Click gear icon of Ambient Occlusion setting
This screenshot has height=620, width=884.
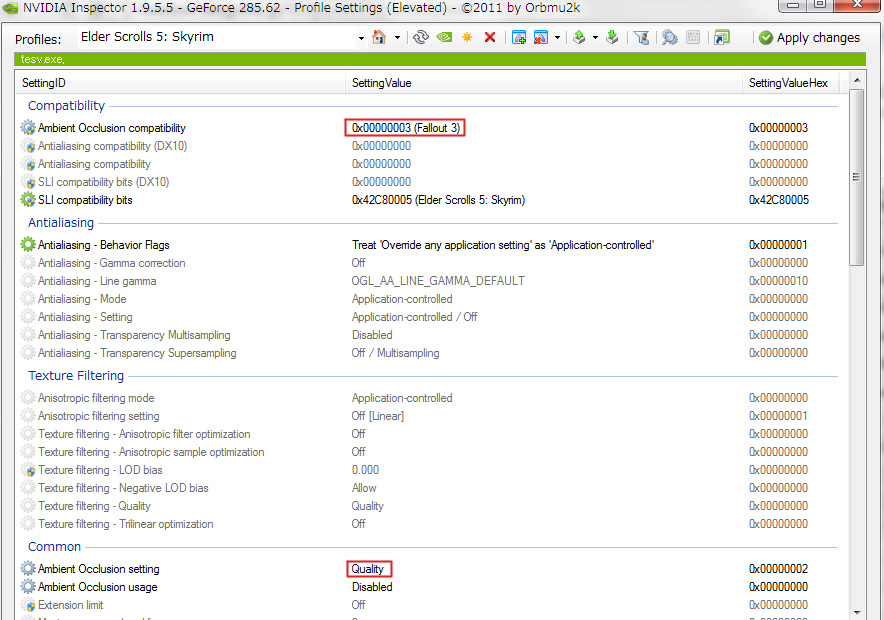(28, 569)
